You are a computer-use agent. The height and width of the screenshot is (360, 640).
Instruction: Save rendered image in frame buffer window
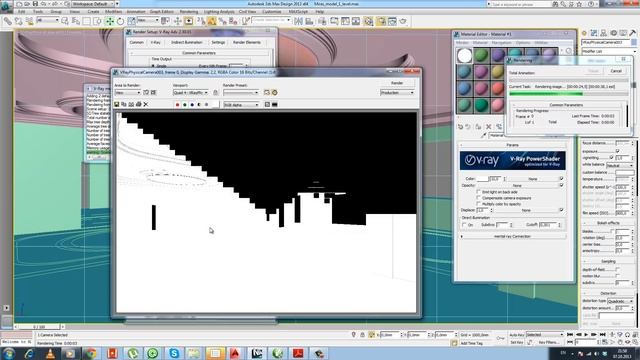tap(117, 104)
